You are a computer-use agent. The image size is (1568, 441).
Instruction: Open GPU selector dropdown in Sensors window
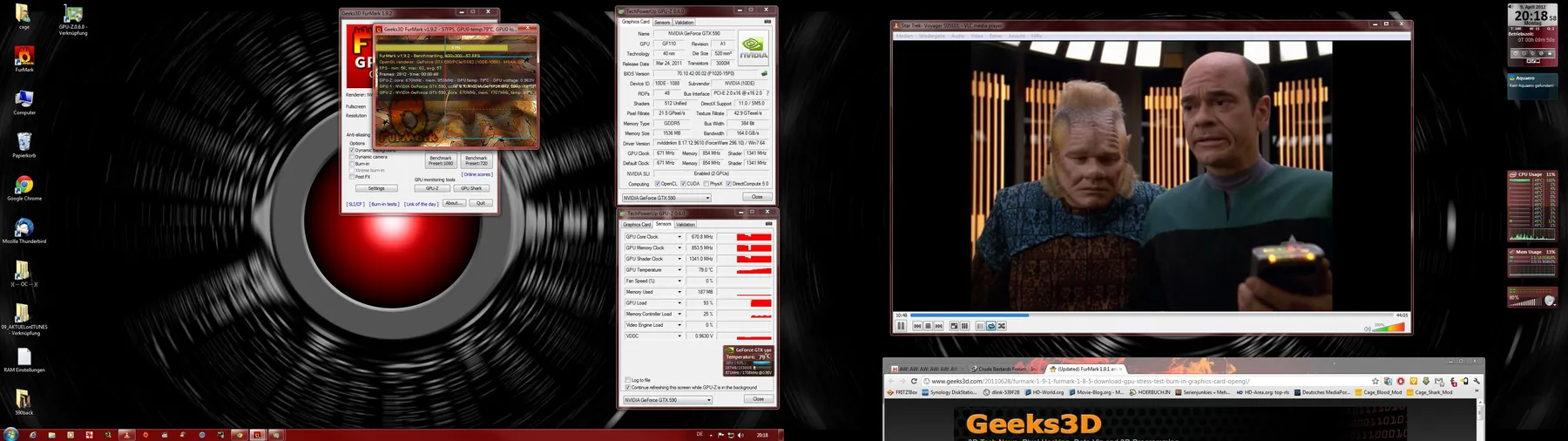pyautogui.click(x=667, y=400)
